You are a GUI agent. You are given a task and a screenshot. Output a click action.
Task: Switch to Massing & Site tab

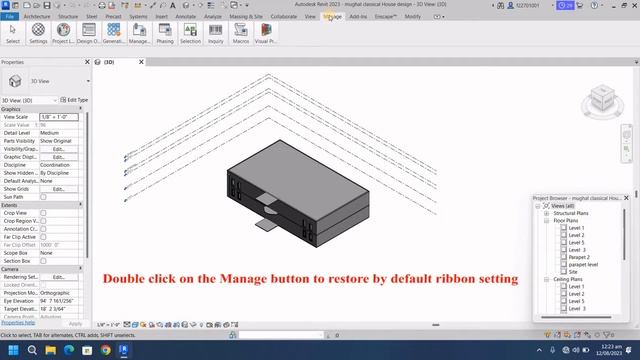pyautogui.click(x=246, y=17)
